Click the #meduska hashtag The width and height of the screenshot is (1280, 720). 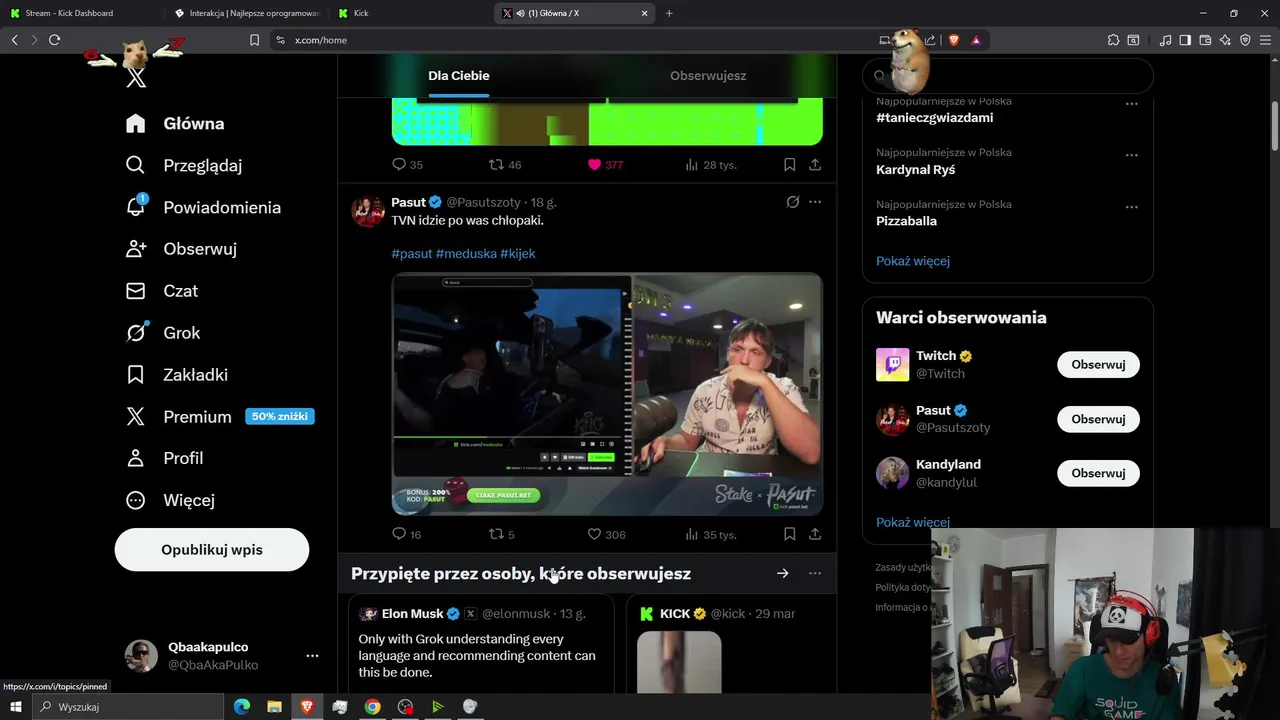click(x=466, y=254)
